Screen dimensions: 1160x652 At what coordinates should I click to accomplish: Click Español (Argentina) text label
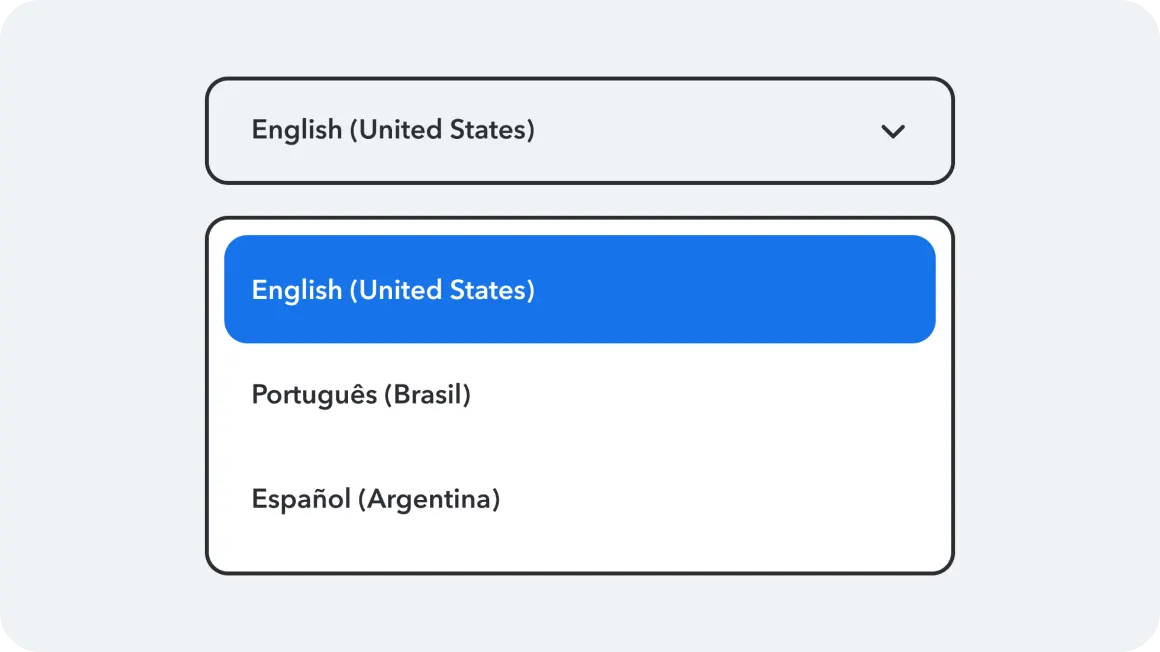[x=375, y=499]
